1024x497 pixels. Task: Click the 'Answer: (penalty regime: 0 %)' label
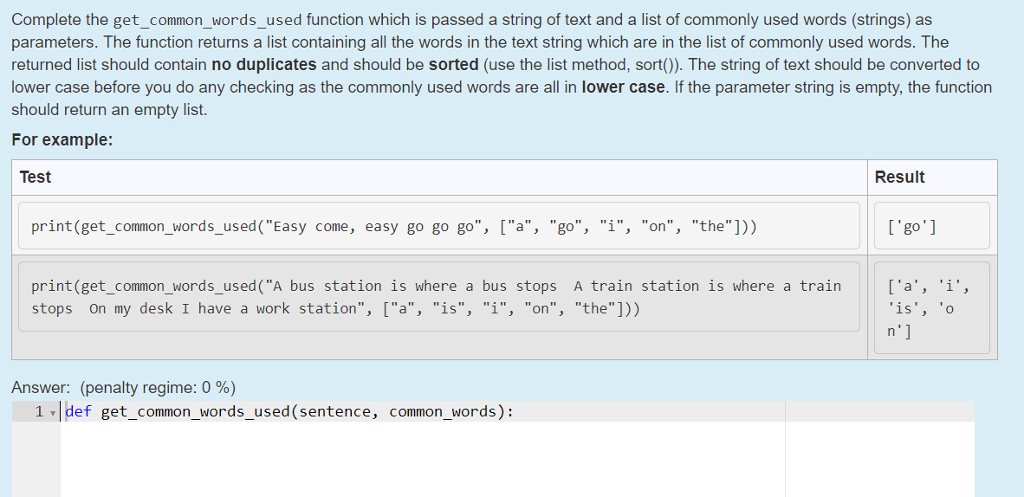123,388
